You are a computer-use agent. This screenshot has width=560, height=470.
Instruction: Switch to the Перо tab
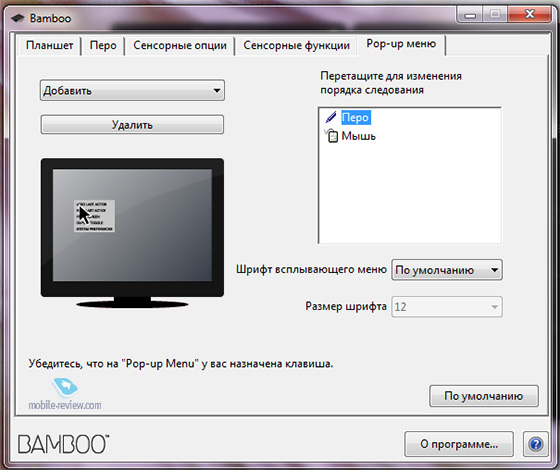pyautogui.click(x=103, y=46)
